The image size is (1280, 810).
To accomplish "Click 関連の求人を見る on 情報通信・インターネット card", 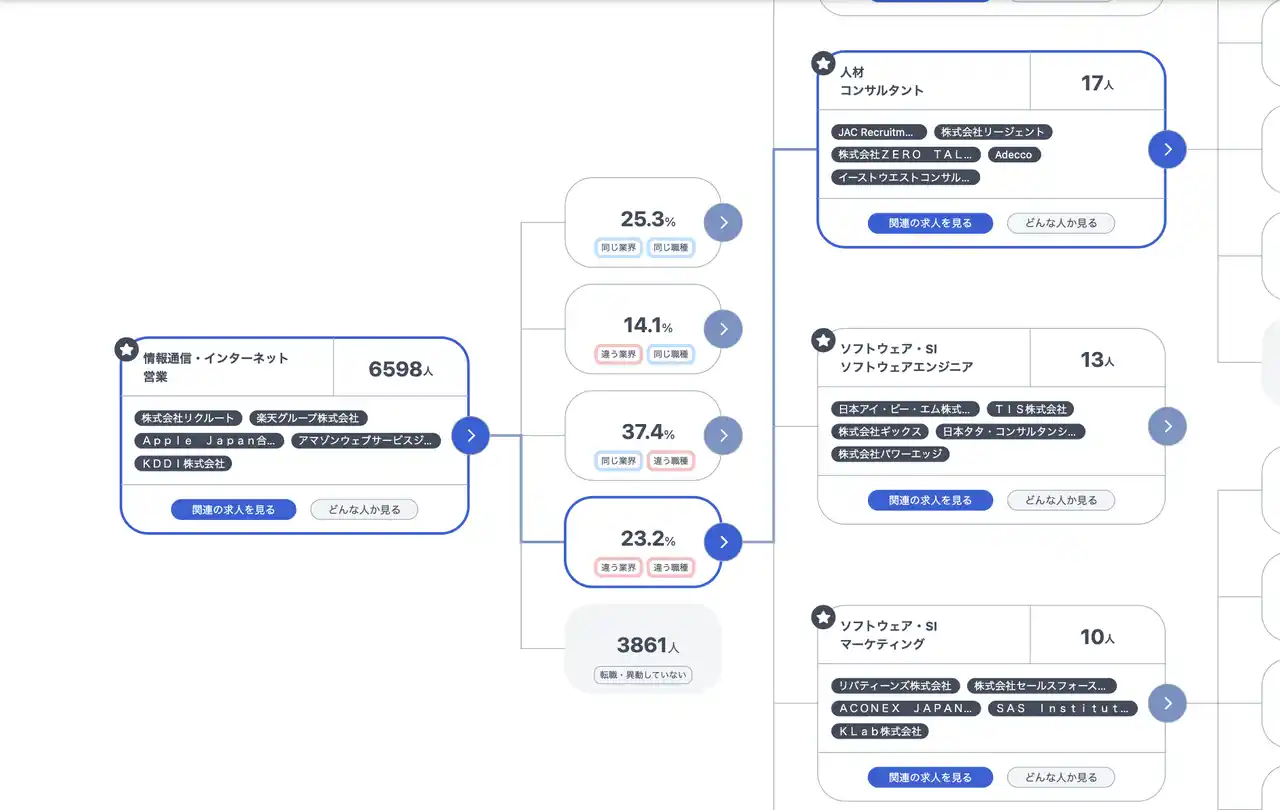I will 234,510.
